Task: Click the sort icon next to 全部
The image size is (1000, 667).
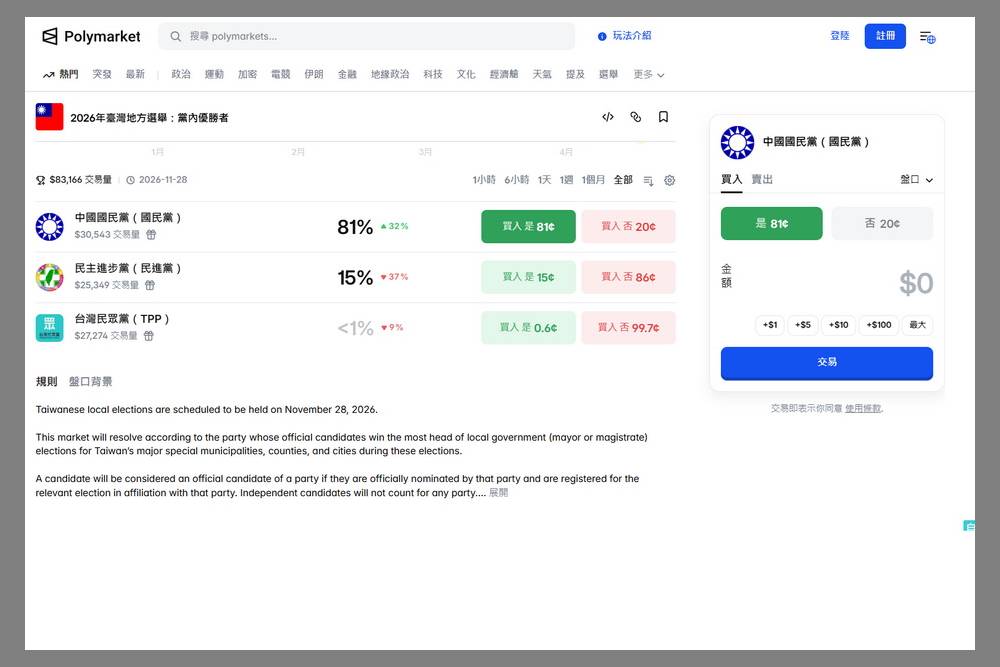Action: click(x=648, y=180)
